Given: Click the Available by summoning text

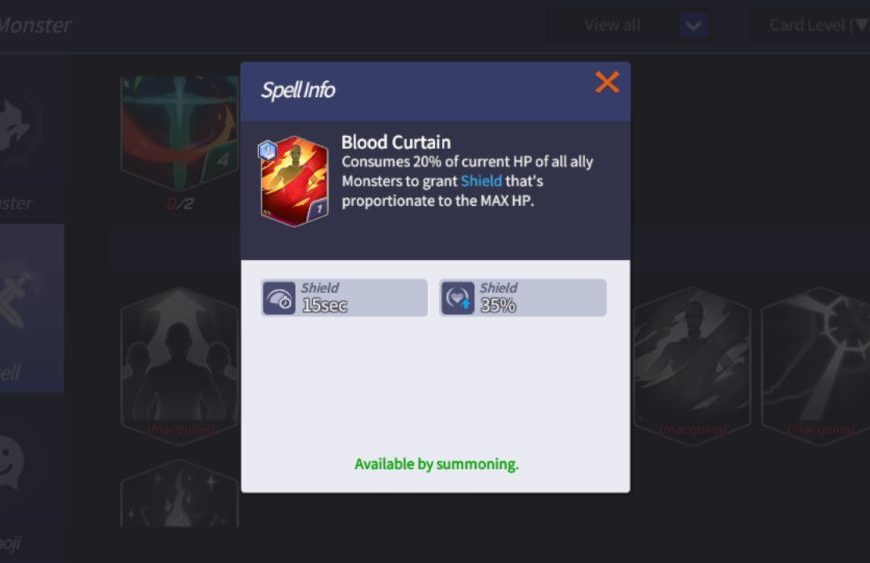Looking at the screenshot, I should [436, 464].
